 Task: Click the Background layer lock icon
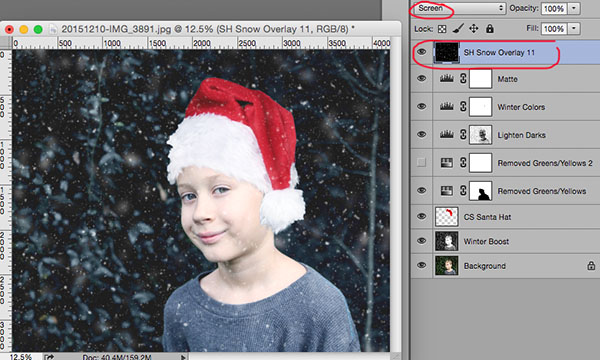point(591,266)
